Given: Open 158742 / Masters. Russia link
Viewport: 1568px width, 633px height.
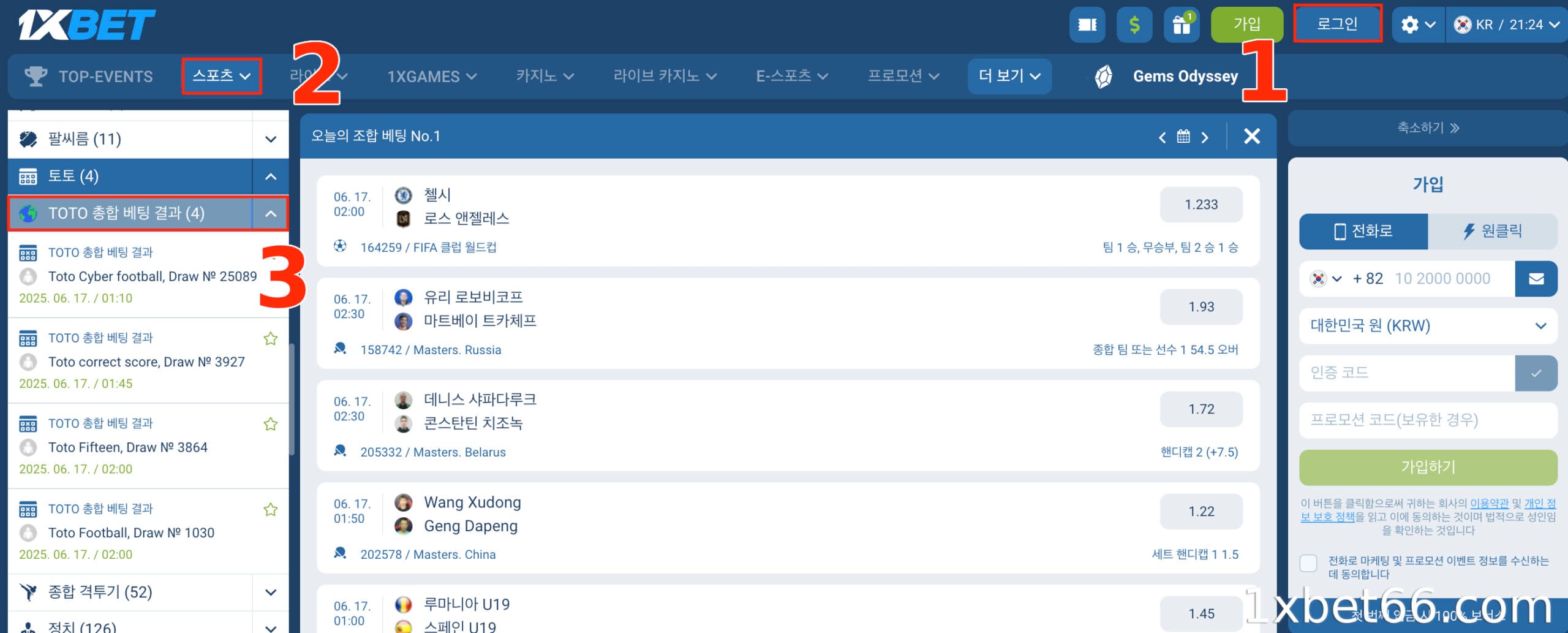Looking at the screenshot, I should [x=431, y=350].
